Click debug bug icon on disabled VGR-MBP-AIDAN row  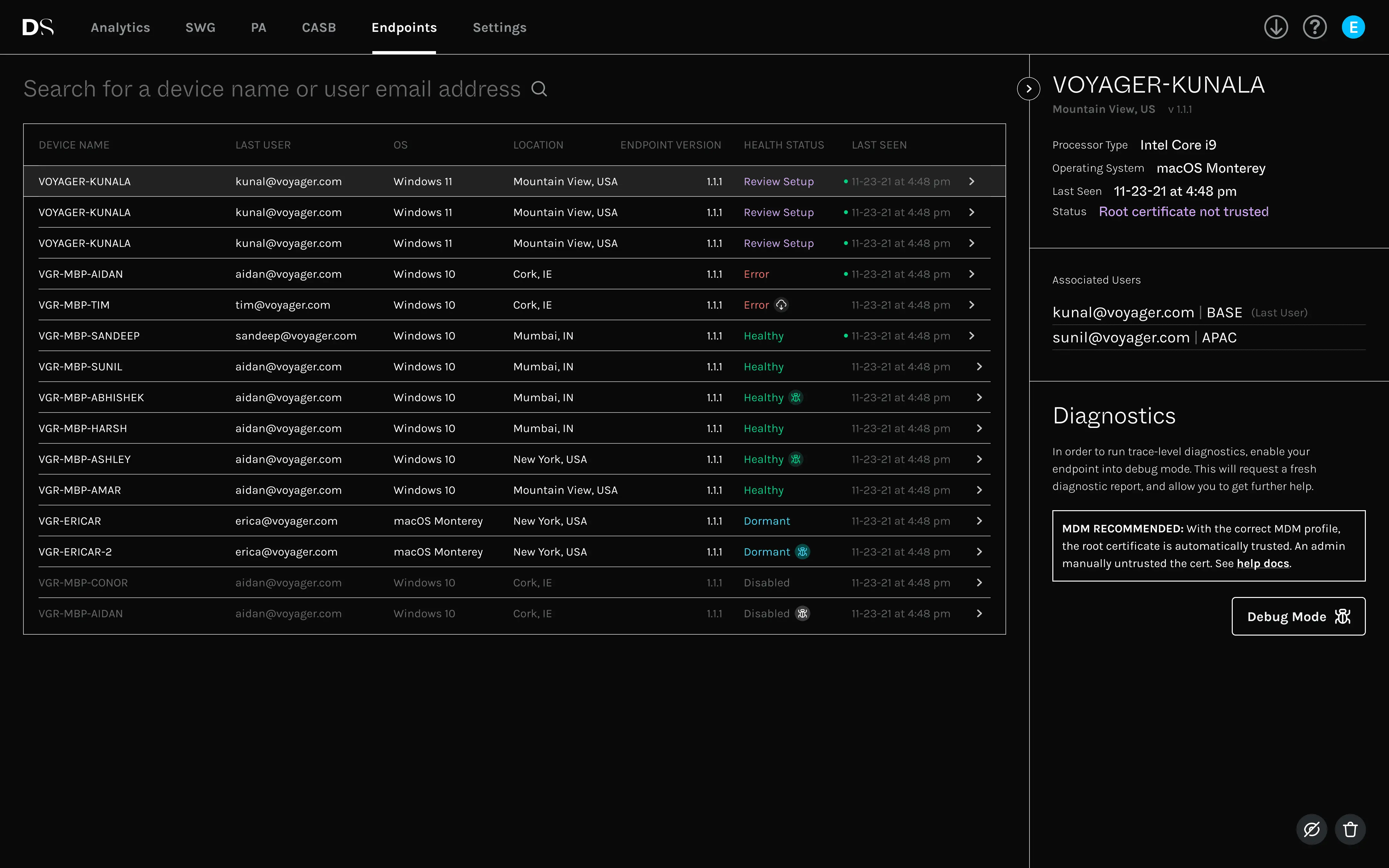(803, 614)
